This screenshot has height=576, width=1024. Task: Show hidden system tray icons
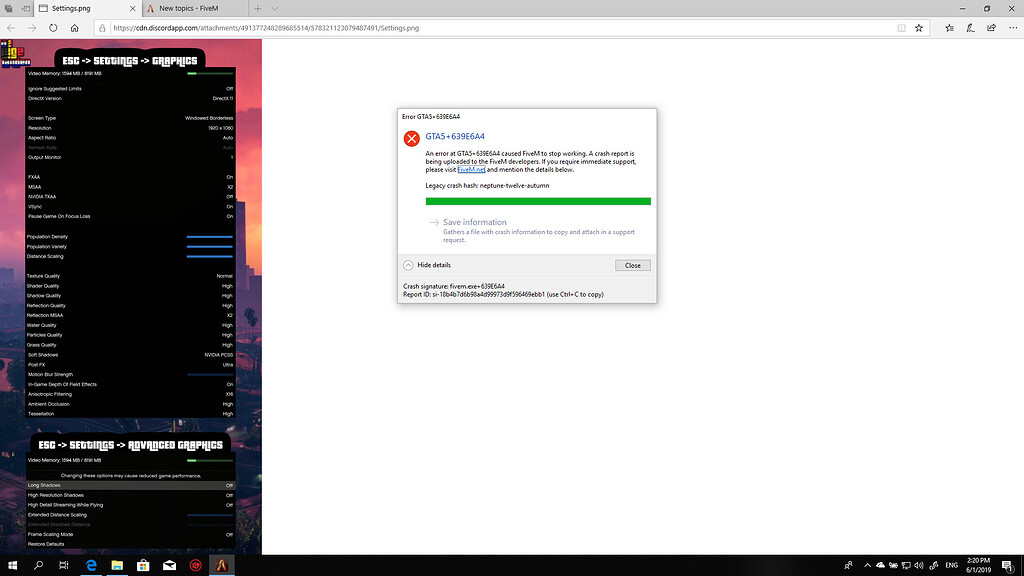pyautogui.click(x=867, y=565)
